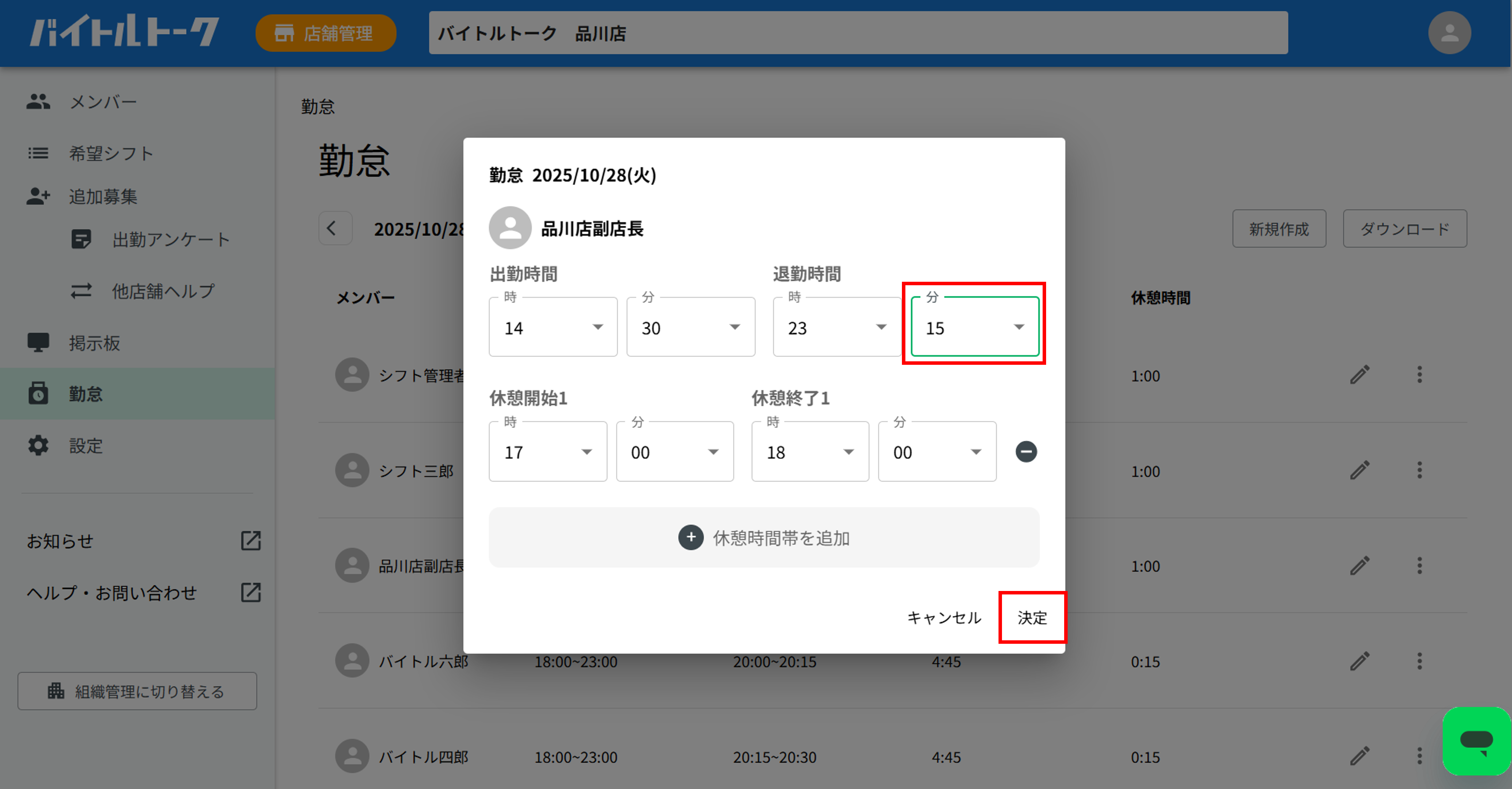Screen dimensions: 1512x789
Task: Edit the シフト管理者 row with the pencil
Action: [x=1359, y=375]
